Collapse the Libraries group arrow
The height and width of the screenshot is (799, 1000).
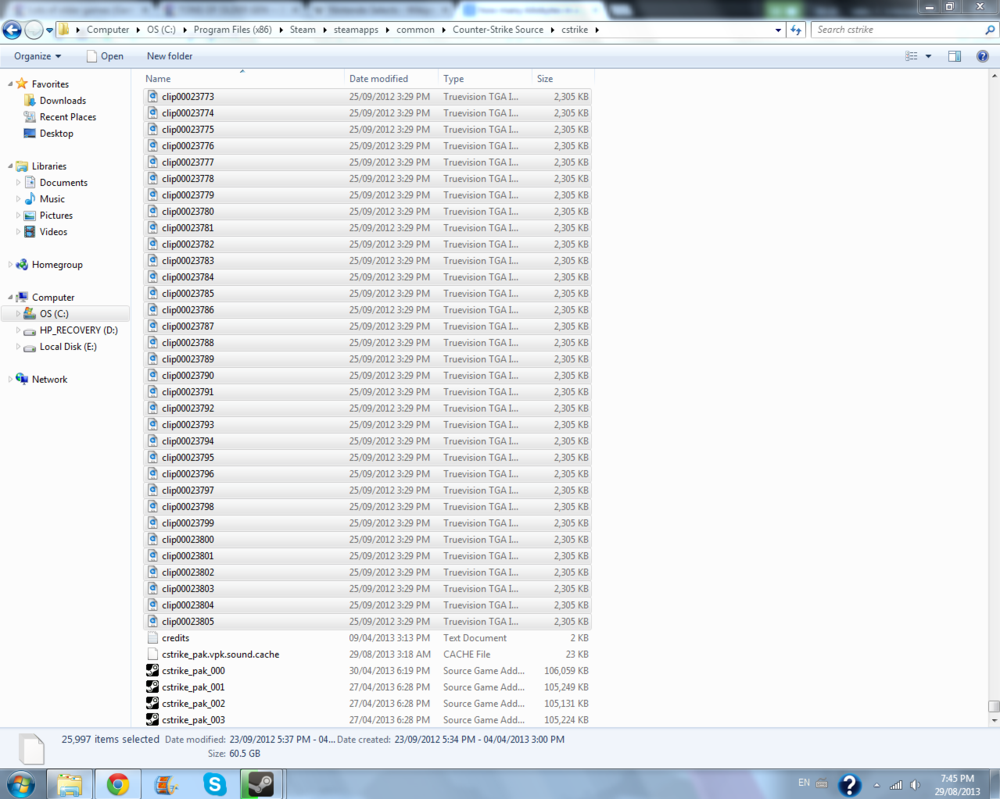click(x=10, y=166)
